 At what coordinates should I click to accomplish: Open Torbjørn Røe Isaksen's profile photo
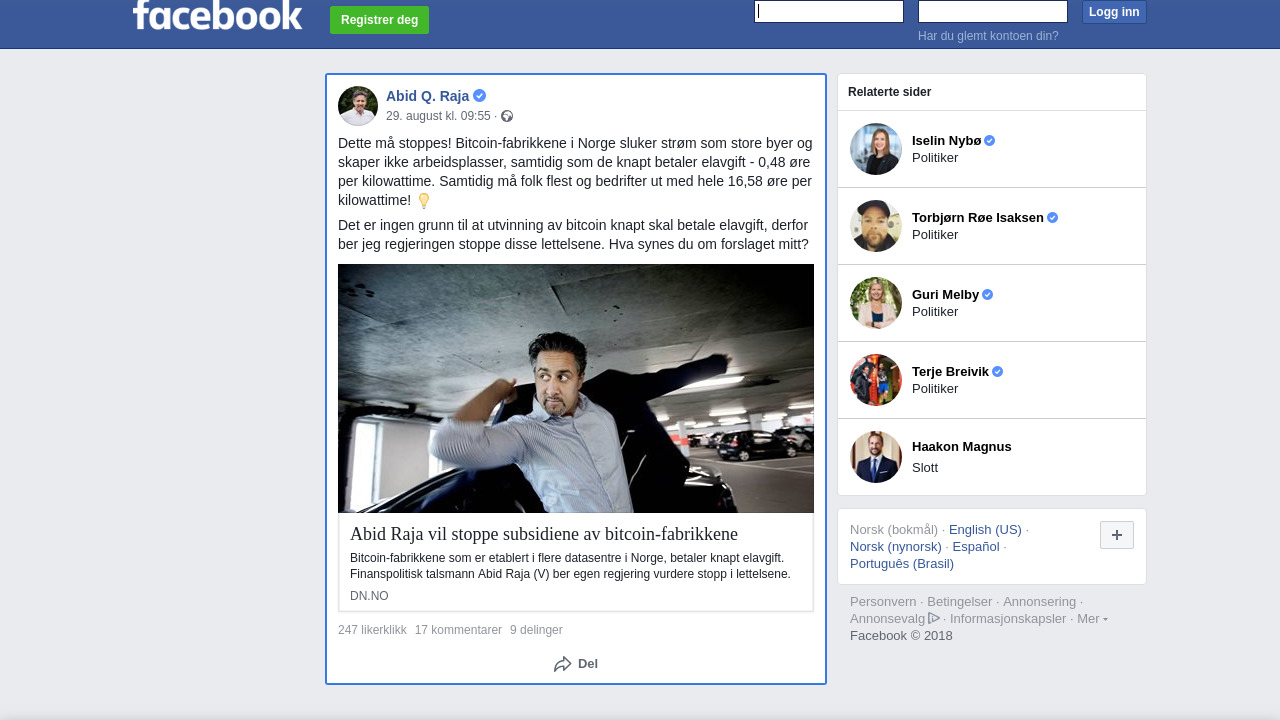point(876,226)
